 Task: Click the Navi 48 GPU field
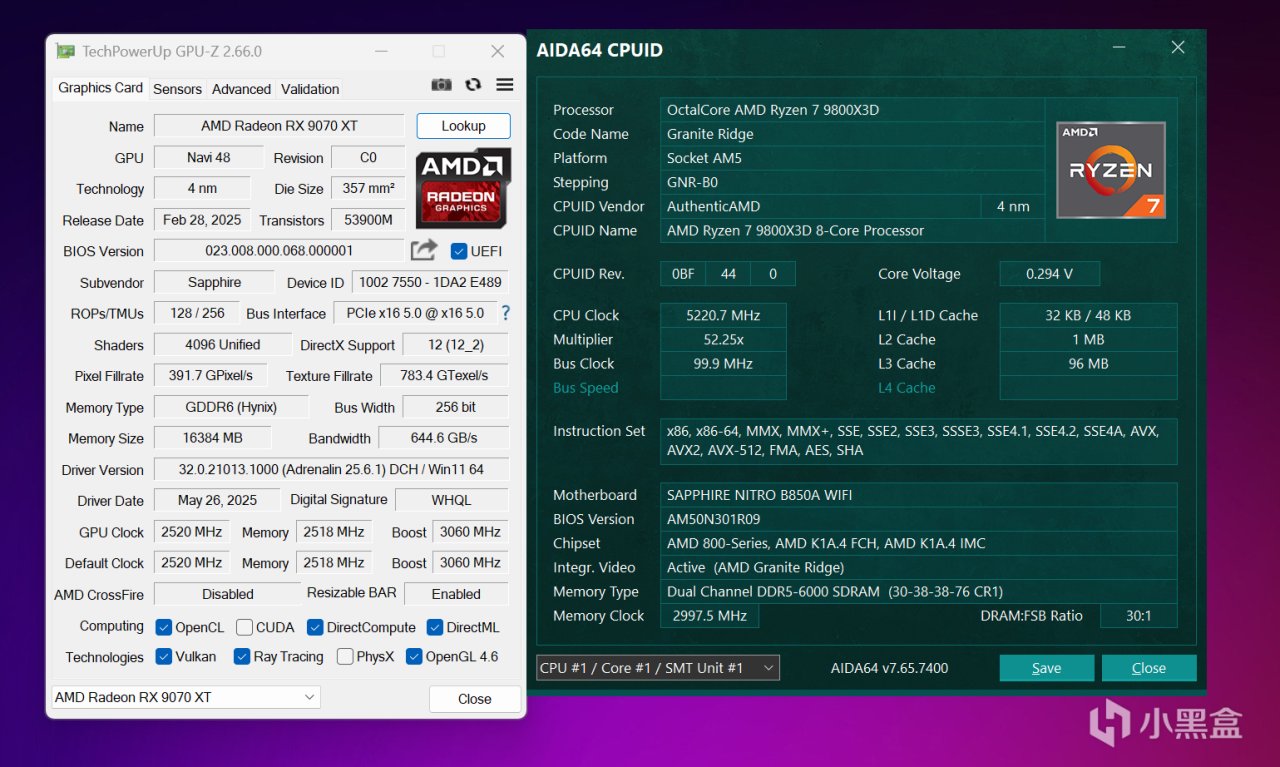click(x=208, y=158)
